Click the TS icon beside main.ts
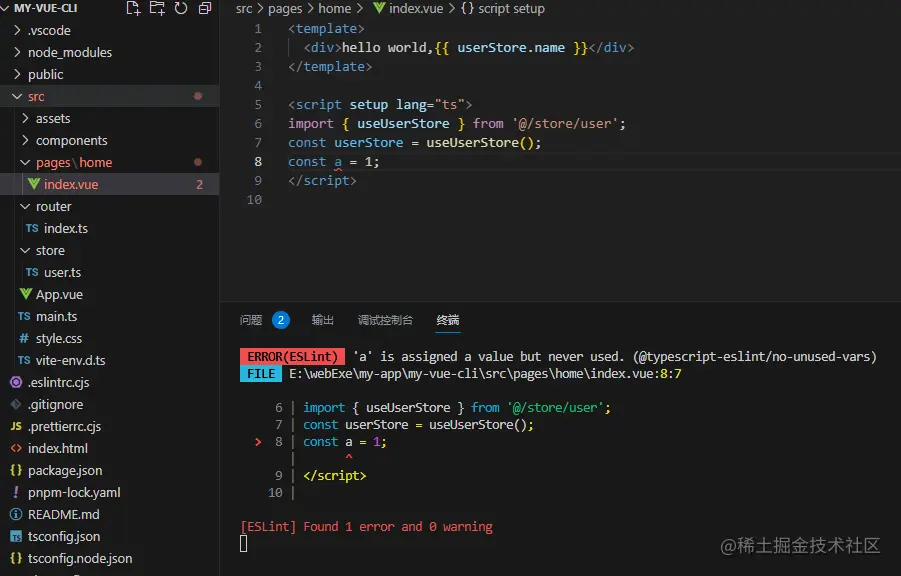This screenshot has height=576, width=901. pos(24,316)
